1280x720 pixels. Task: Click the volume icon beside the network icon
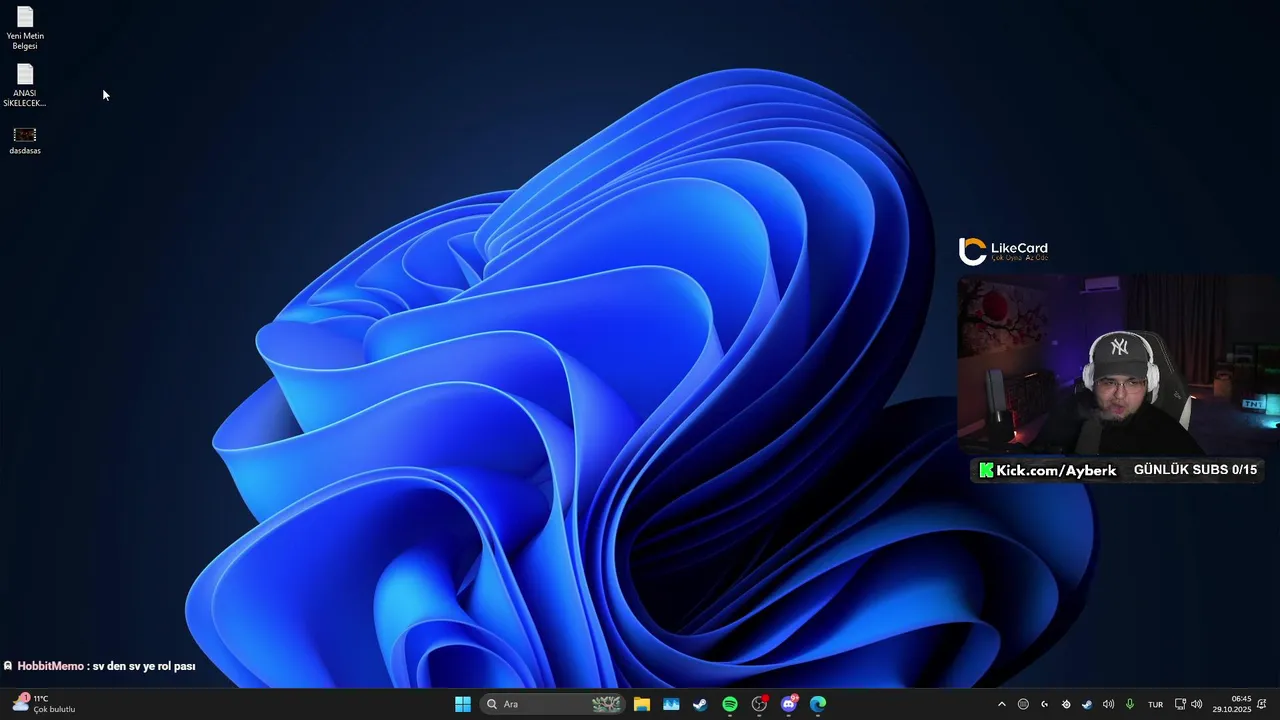tap(1197, 705)
